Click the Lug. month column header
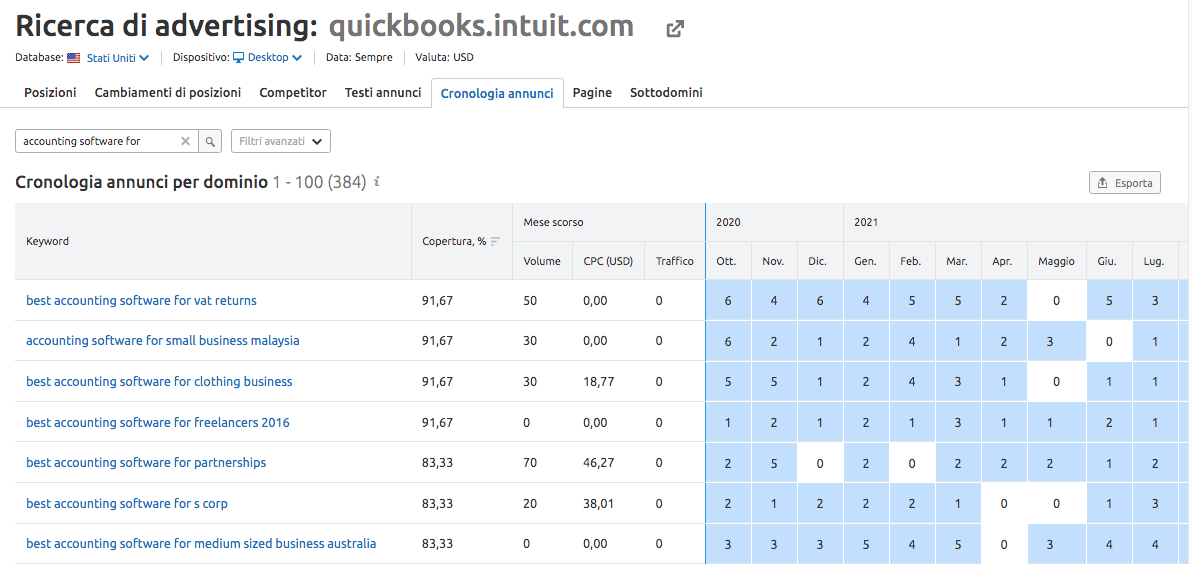 pos(1156,261)
